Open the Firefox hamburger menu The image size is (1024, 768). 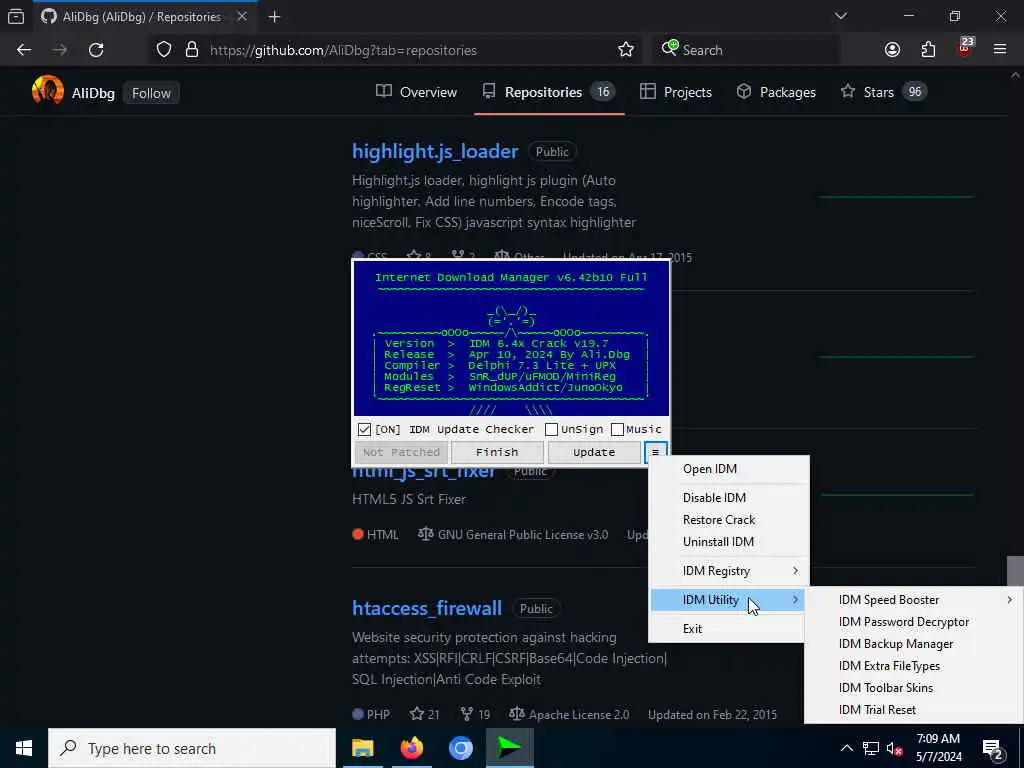pos(1000,50)
